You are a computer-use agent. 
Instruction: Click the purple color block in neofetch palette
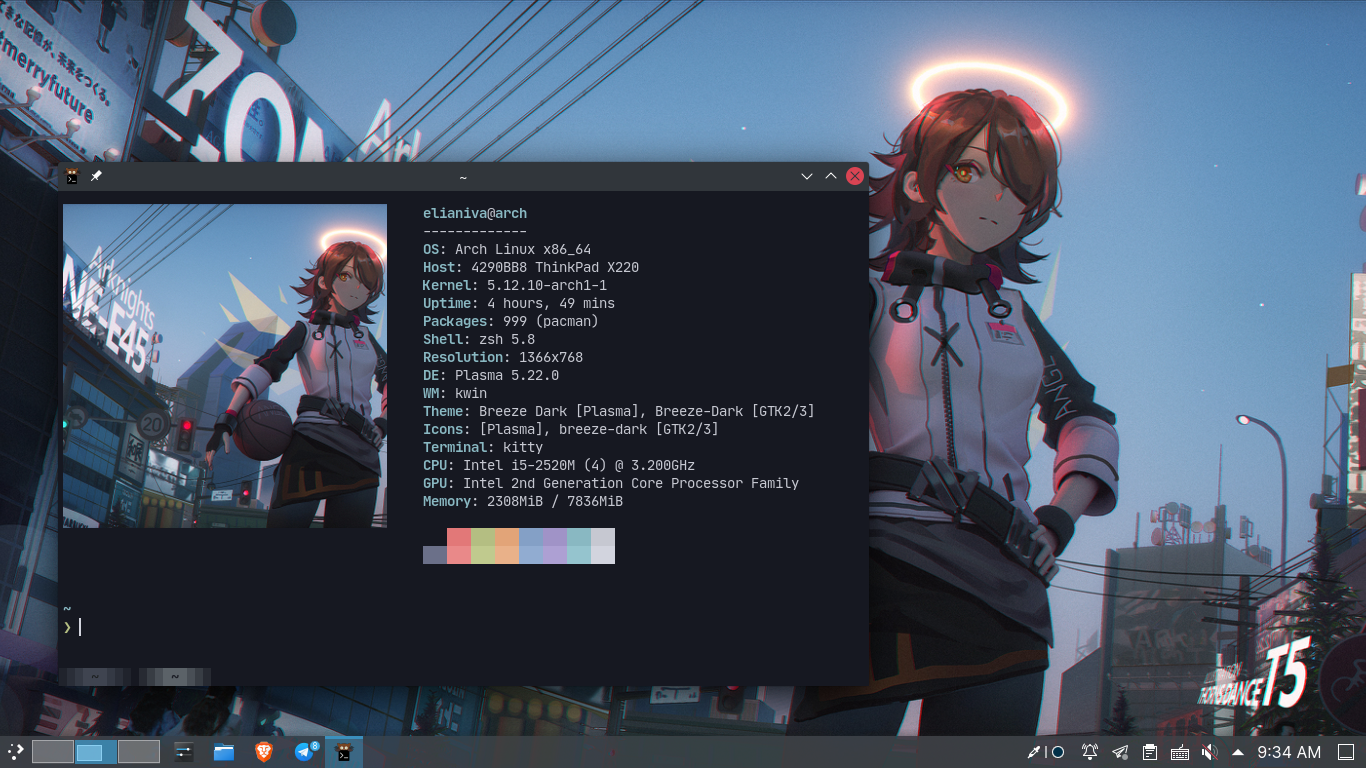click(555, 546)
